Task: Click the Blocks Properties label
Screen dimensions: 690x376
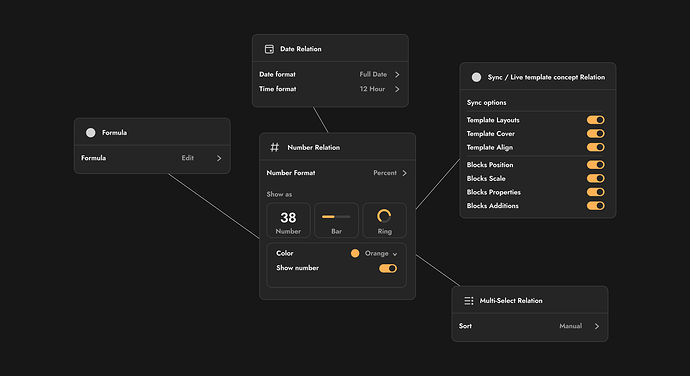Action: (494, 192)
